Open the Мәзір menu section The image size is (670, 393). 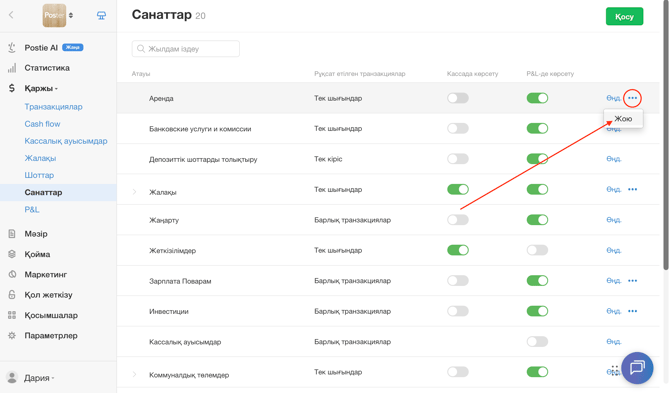pyautogui.click(x=36, y=234)
